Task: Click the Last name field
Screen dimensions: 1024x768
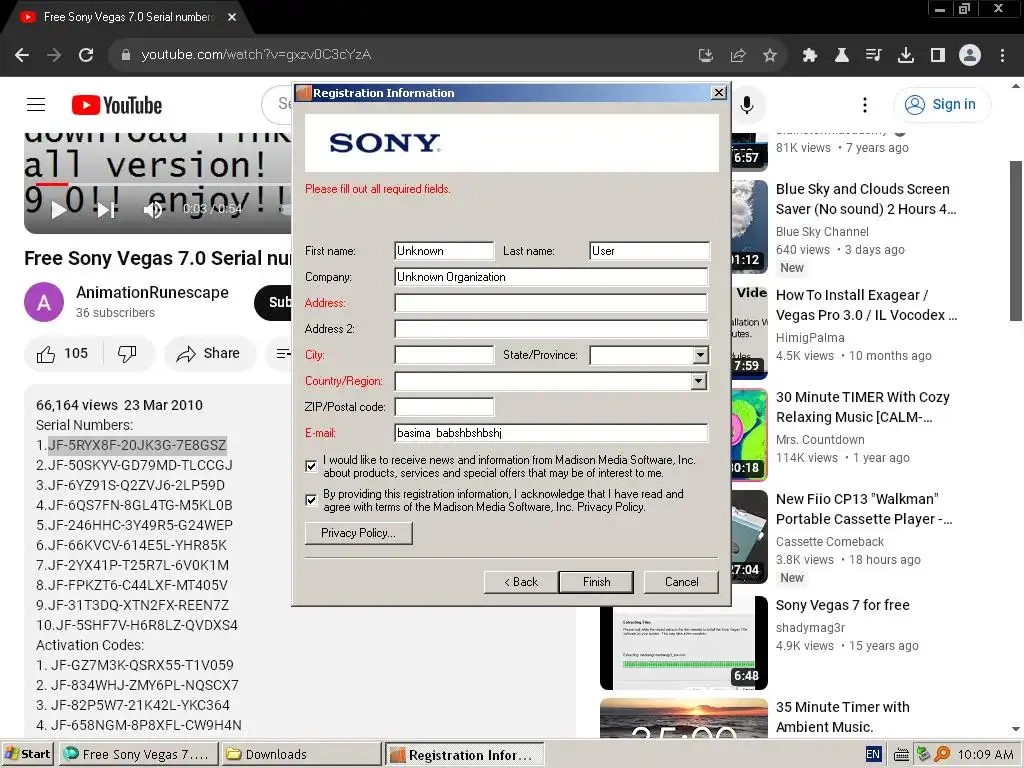Action: tap(649, 251)
